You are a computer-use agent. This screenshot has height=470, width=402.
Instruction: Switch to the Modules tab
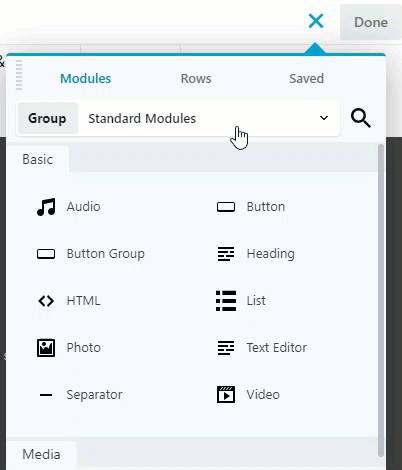pos(85,79)
